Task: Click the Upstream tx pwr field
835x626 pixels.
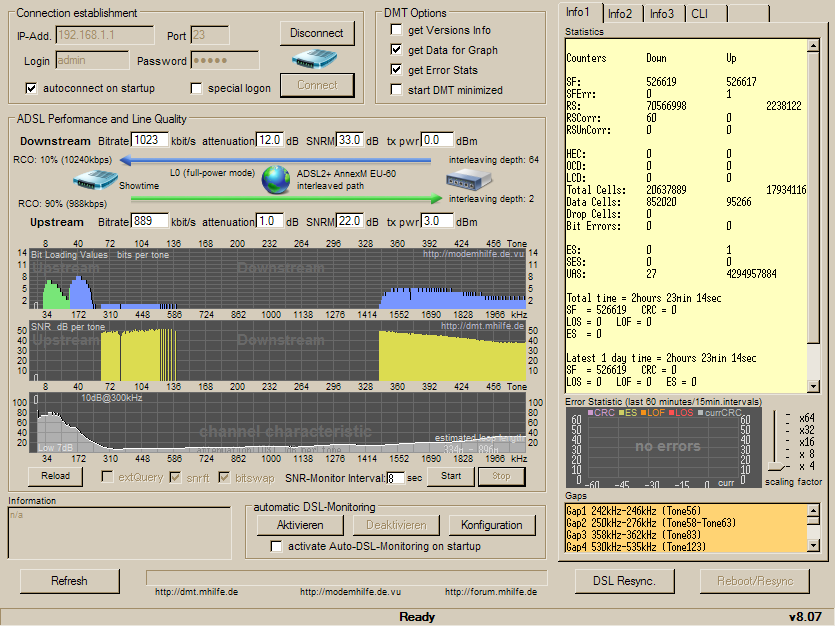Action: 437,221
